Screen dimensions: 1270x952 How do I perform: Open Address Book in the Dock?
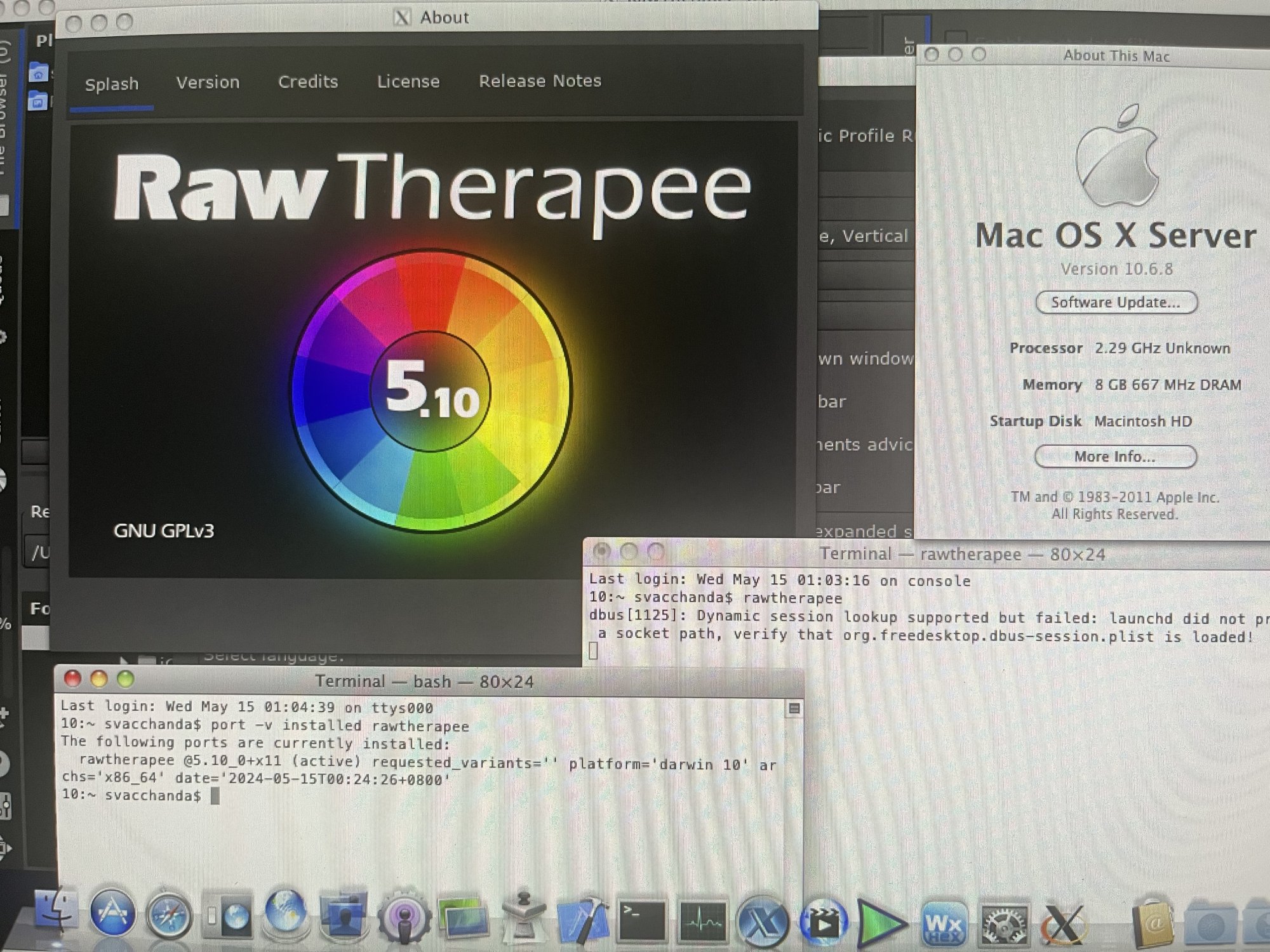click(1154, 924)
